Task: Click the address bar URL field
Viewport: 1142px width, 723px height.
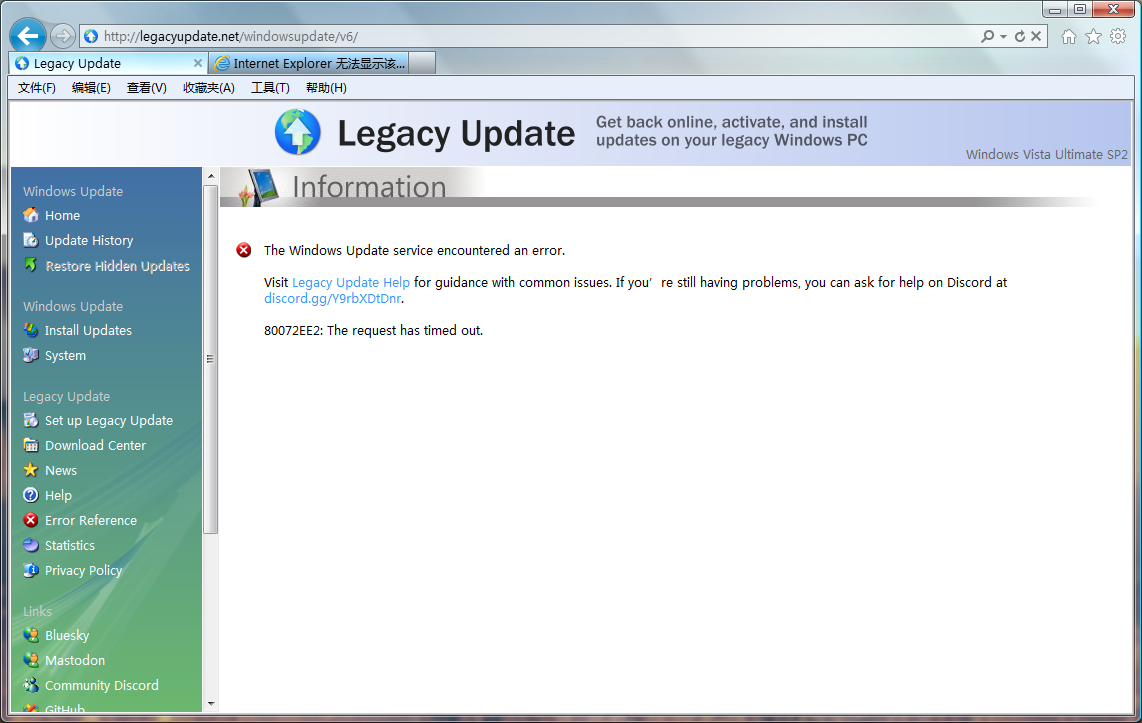Action: 500,36
